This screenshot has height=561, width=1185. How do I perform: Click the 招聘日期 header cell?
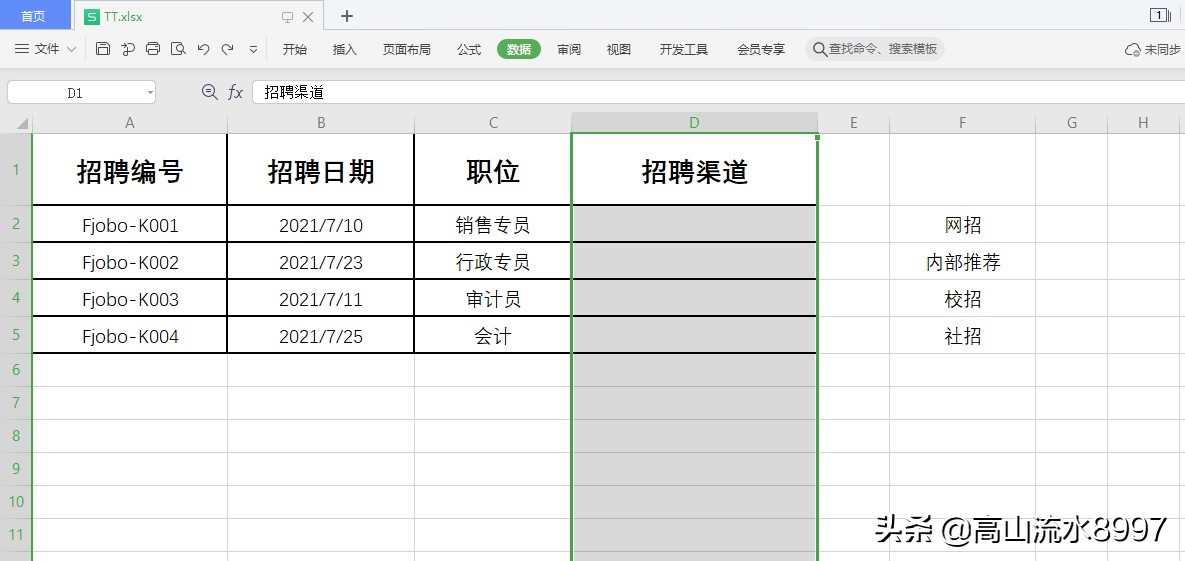pyautogui.click(x=320, y=169)
